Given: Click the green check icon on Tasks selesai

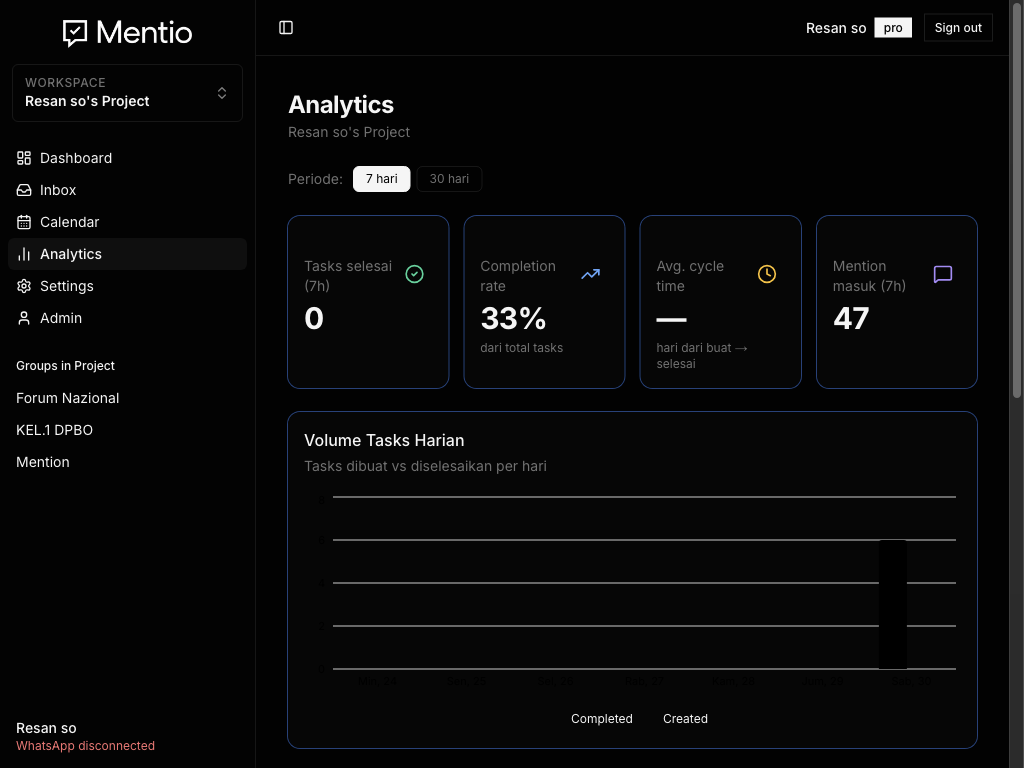Looking at the screenshot, I should (415, 274).
